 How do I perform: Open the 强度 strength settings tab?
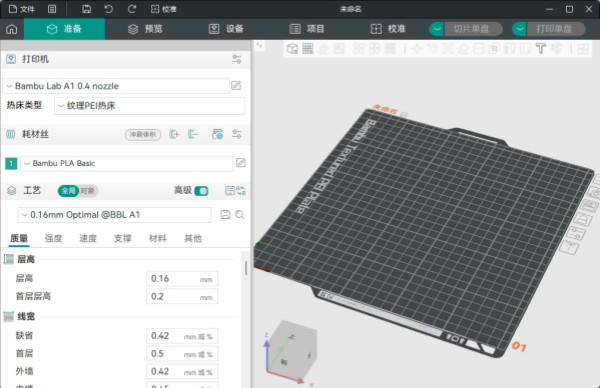coord(54,238)
